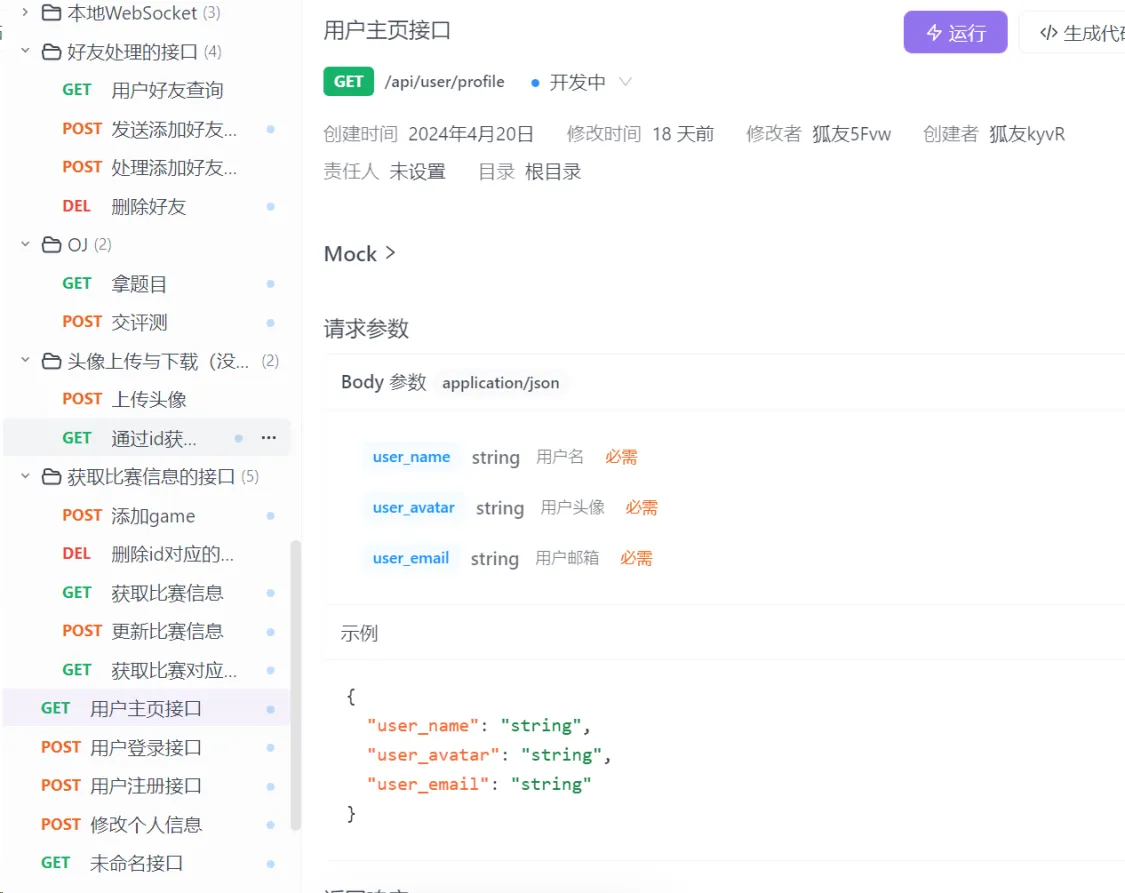The width and height of the screenshot is (1125, 893).
Task: Open the 获取比赛对应 GET API
Action: [147, 670]
